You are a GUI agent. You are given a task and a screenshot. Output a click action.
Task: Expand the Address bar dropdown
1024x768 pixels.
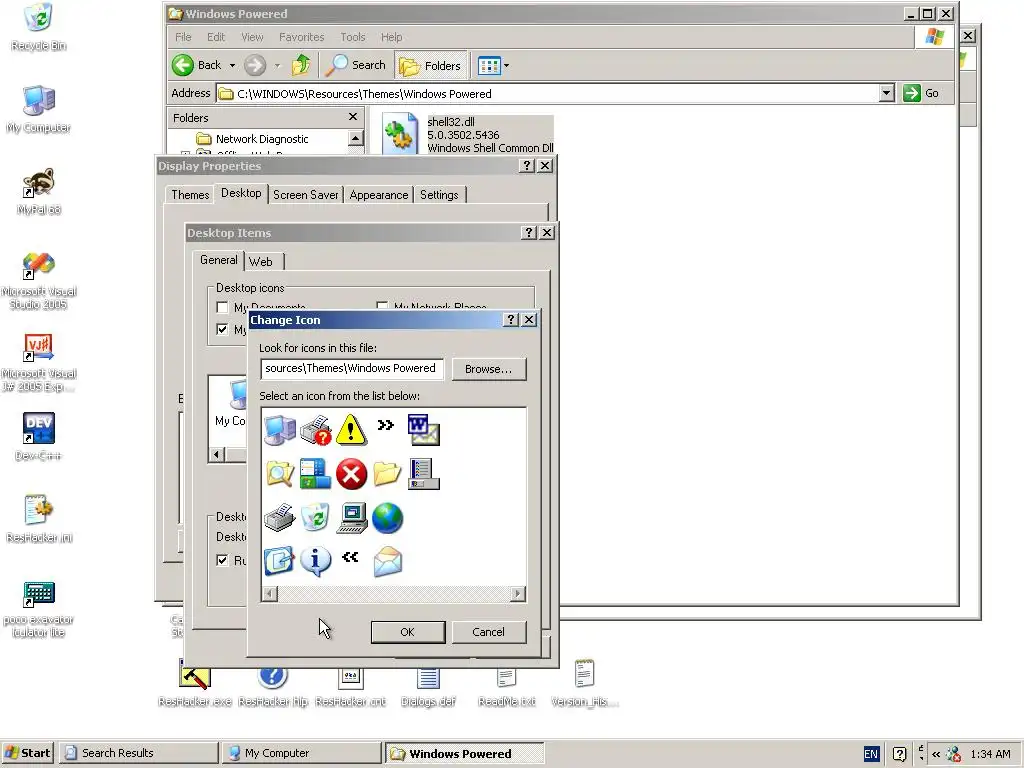886,93
